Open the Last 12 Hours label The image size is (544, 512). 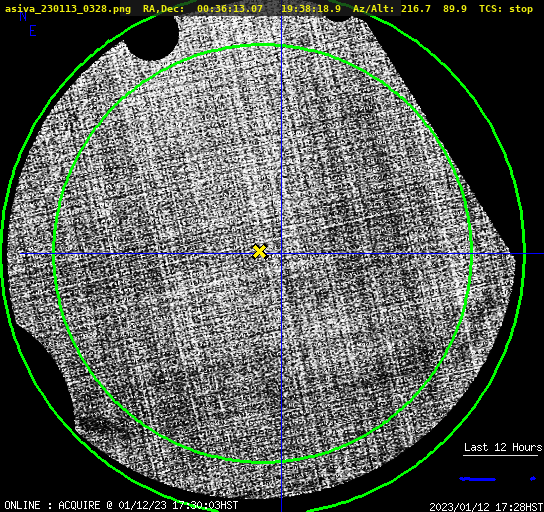click(503, 447)
